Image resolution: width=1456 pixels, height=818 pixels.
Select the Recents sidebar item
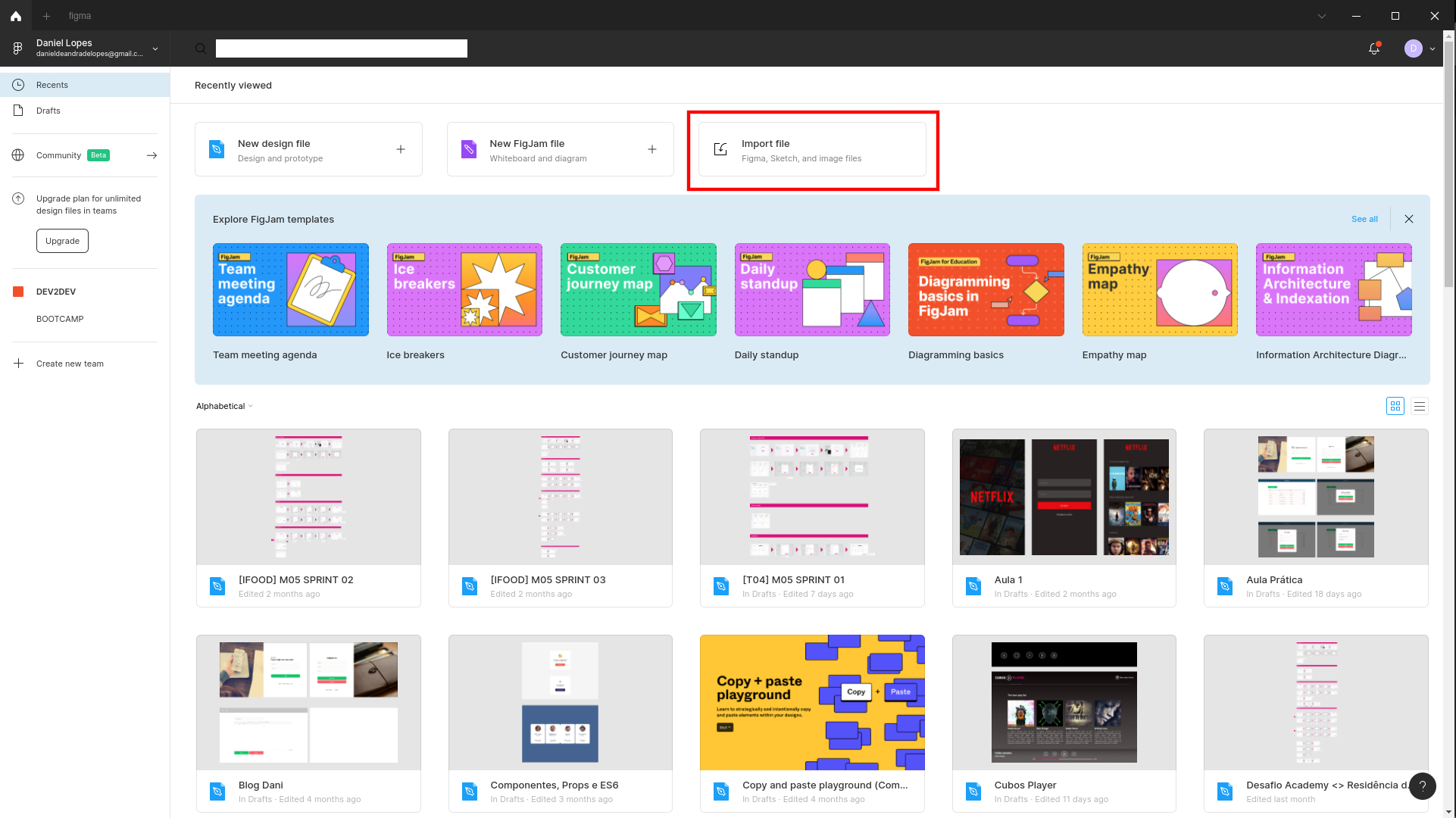(52, 84)
